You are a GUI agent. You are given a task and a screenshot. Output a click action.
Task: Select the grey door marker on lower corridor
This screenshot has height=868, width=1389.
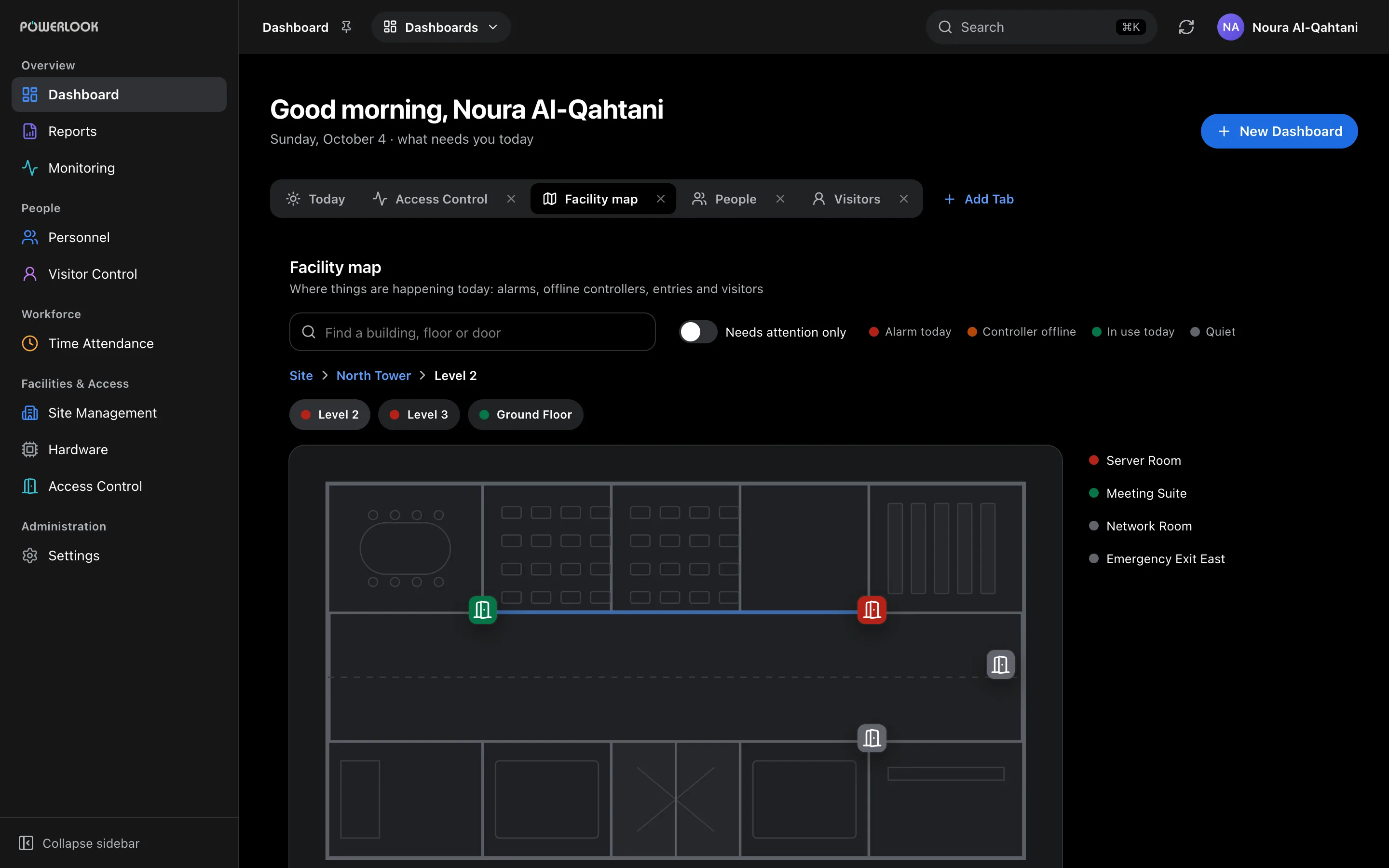point(872,738)
